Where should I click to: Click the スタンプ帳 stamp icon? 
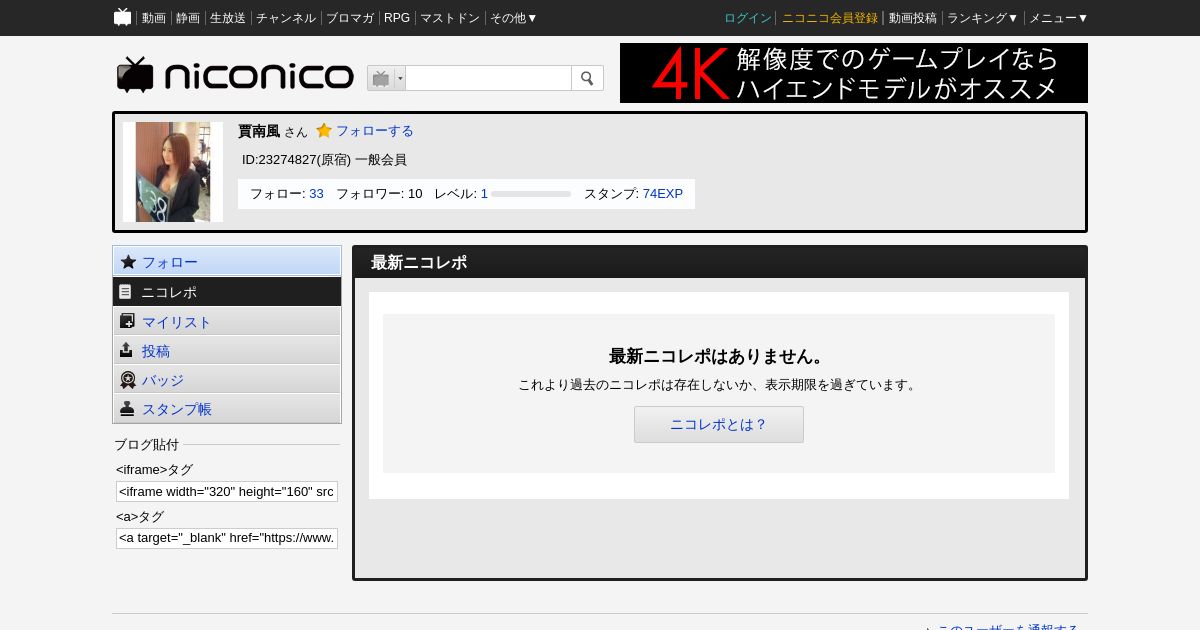point(127,408)
